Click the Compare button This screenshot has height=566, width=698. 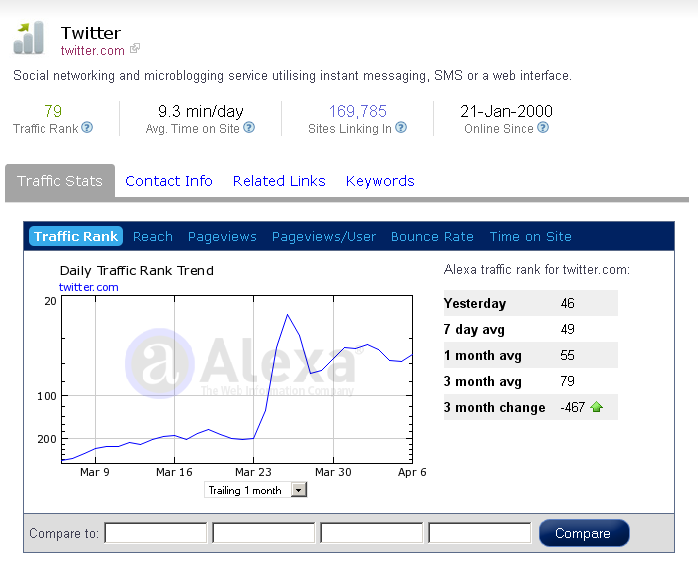tap(584, 533)
